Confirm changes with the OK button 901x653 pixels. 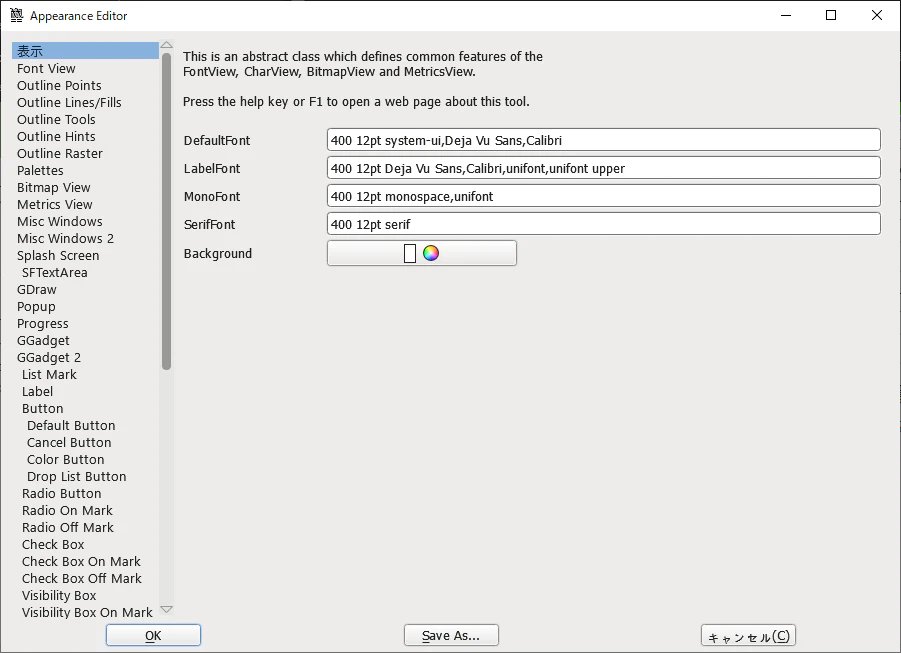(153, 635)
